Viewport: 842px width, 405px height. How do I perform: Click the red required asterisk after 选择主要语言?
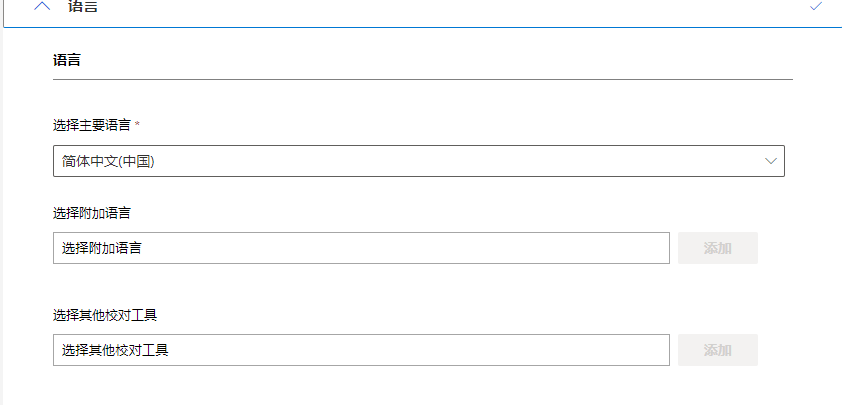[x=137, y=124]
